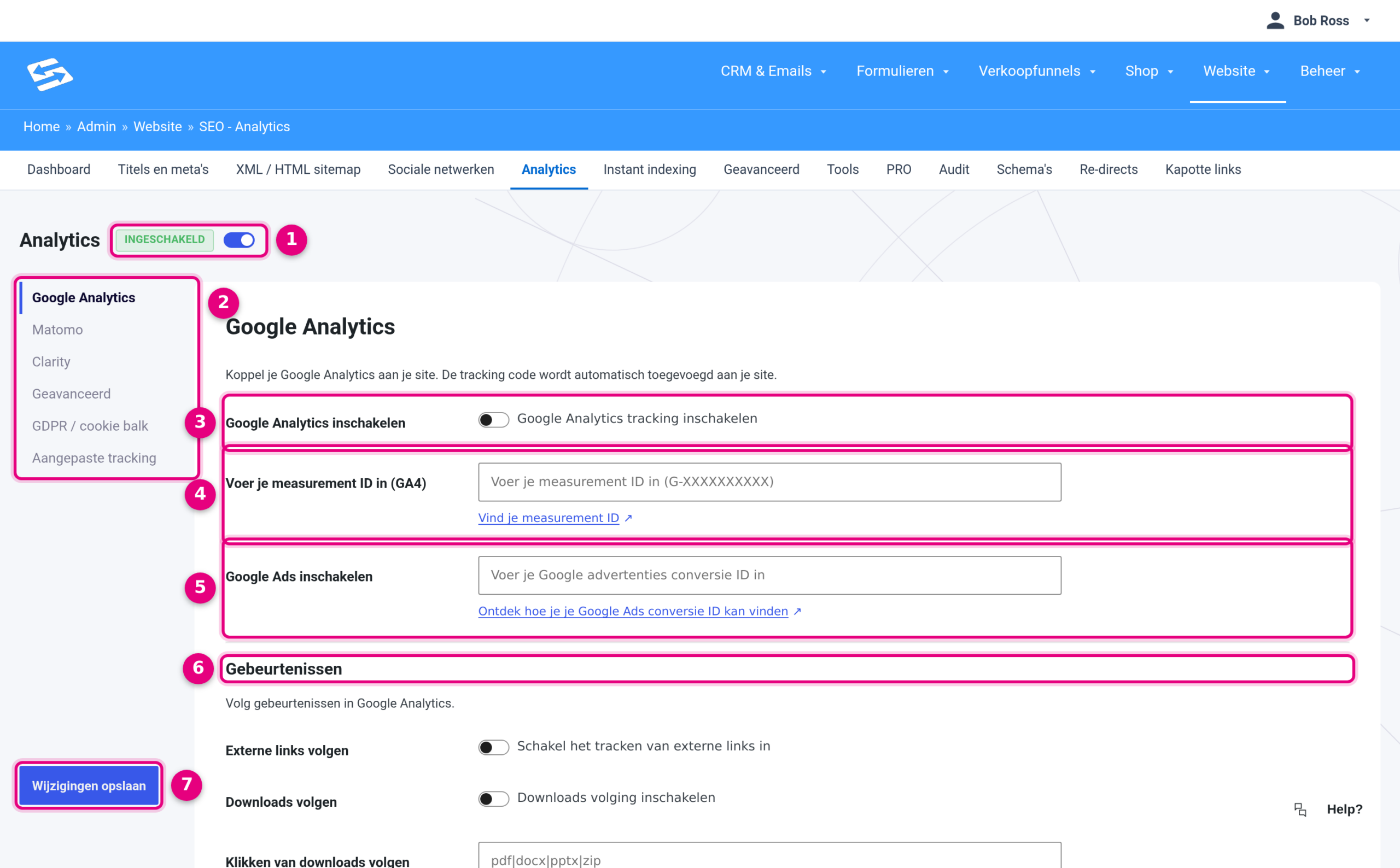This screenshot has height=868, width=1400.
Task: Open the Shop dropdown menu
Action: click(x=1149, y=71)
